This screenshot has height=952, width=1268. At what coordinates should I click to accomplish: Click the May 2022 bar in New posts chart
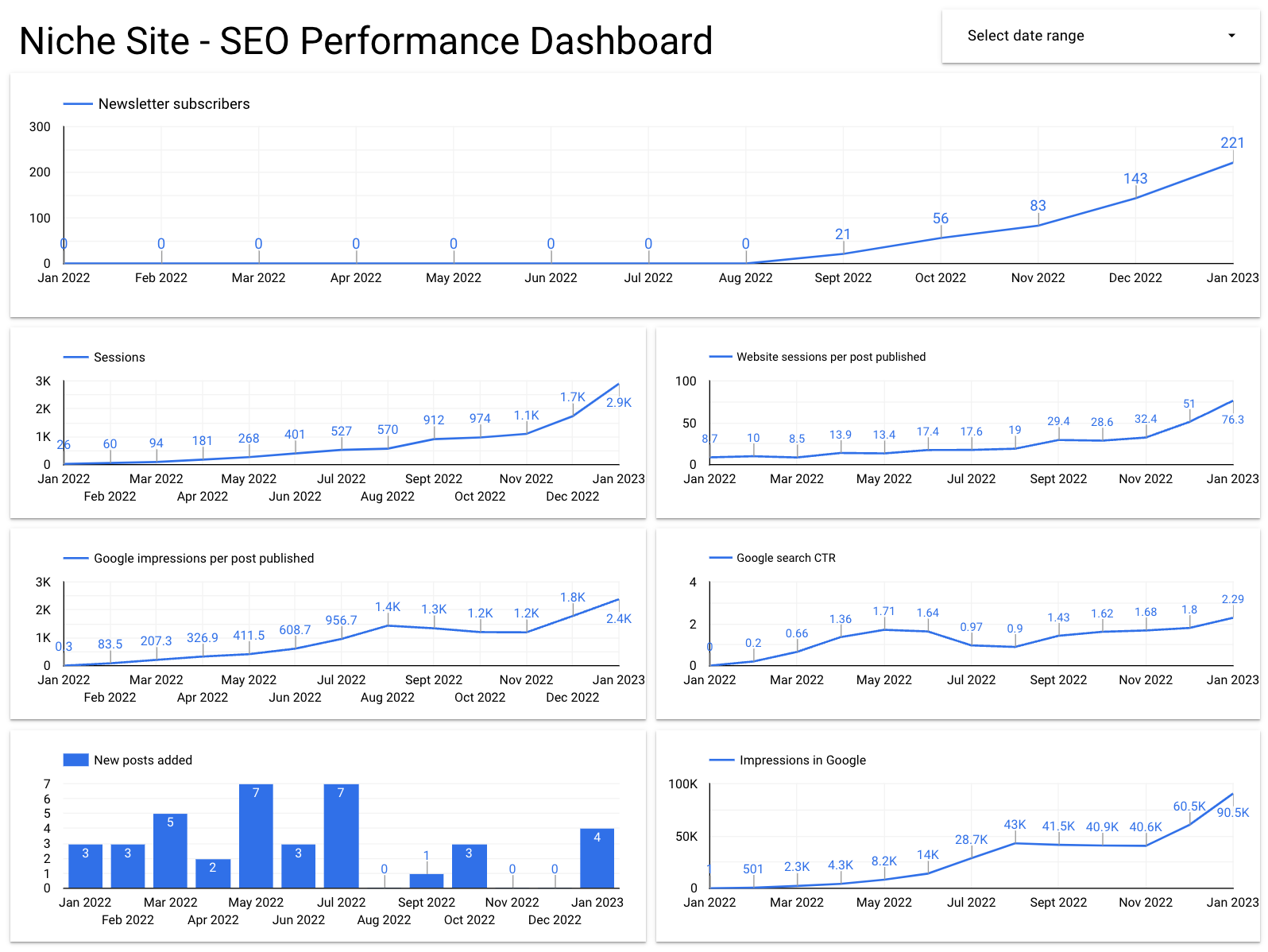point(256,836)
